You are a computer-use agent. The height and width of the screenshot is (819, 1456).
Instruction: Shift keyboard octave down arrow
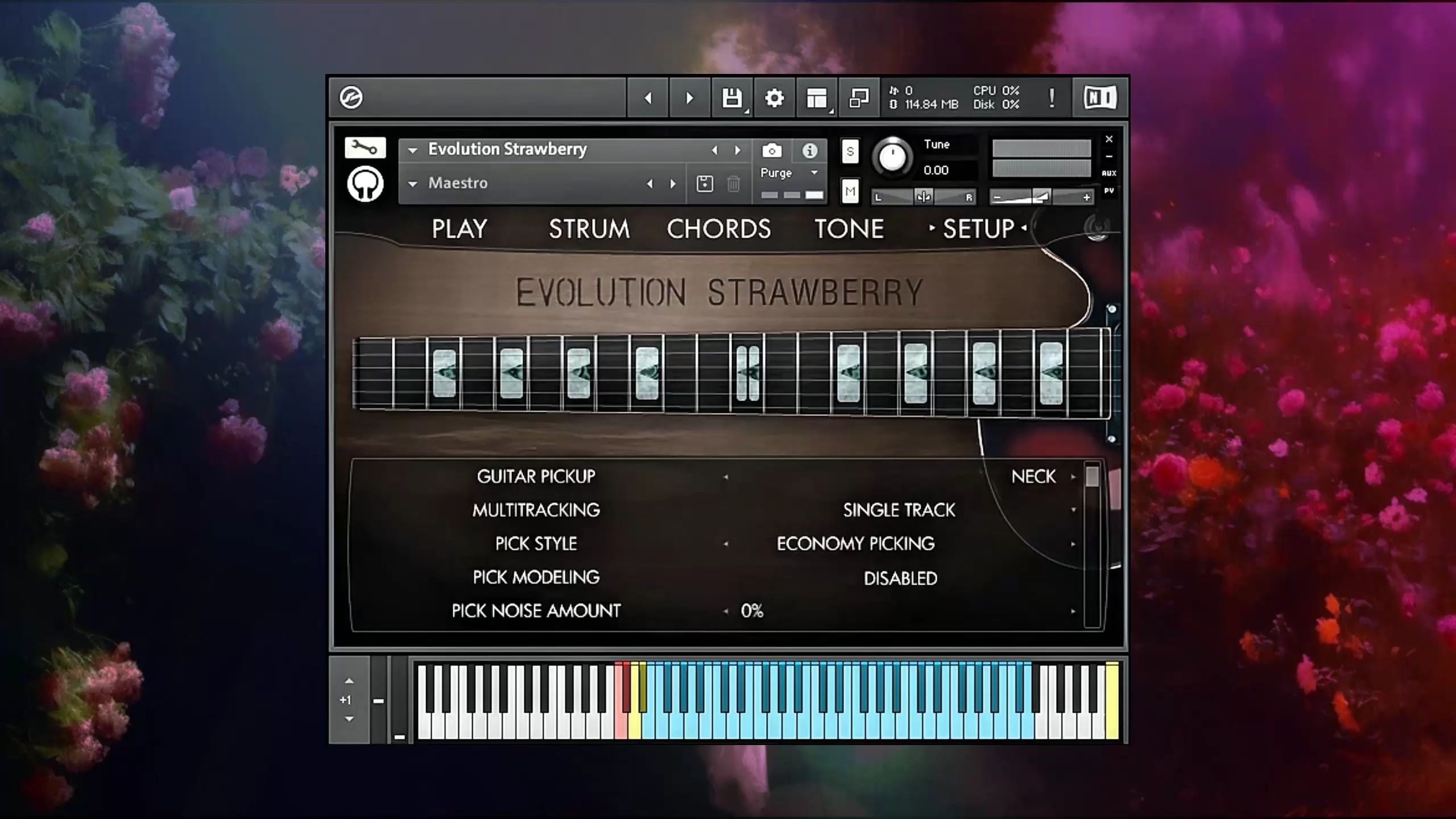click(349, 719)
